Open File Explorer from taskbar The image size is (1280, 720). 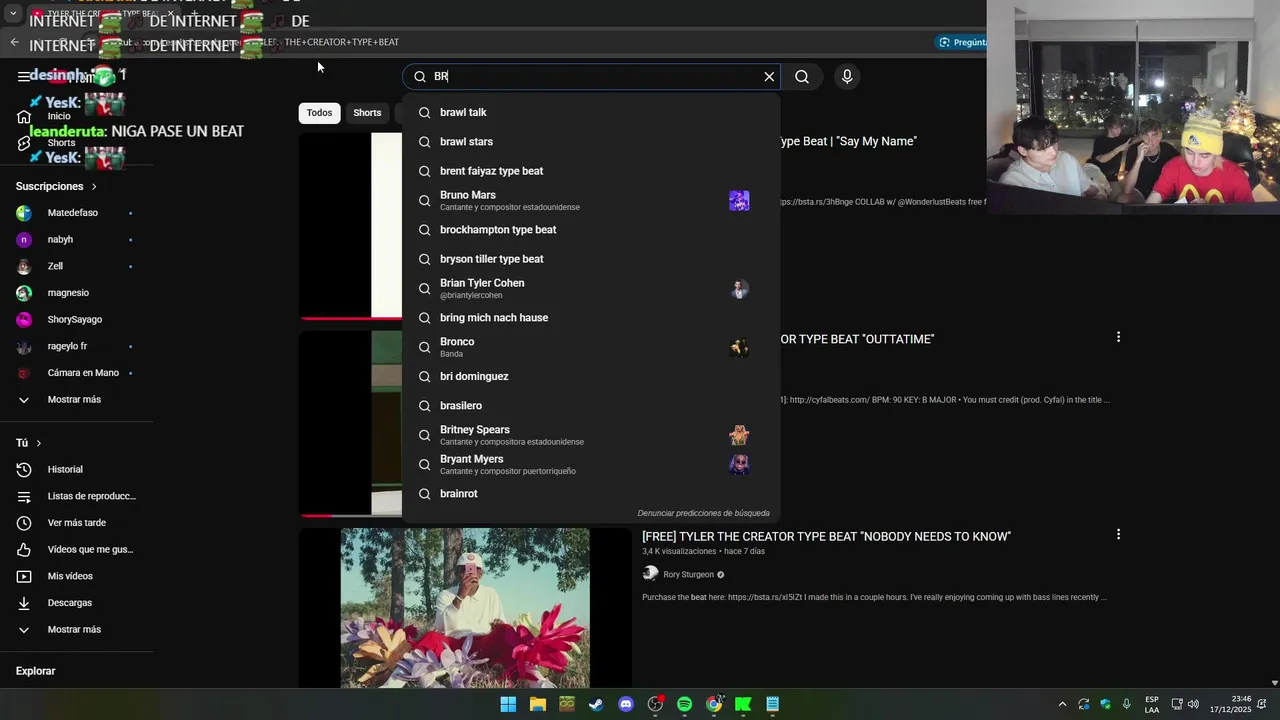pyautogui.click(x=538, y=704)
